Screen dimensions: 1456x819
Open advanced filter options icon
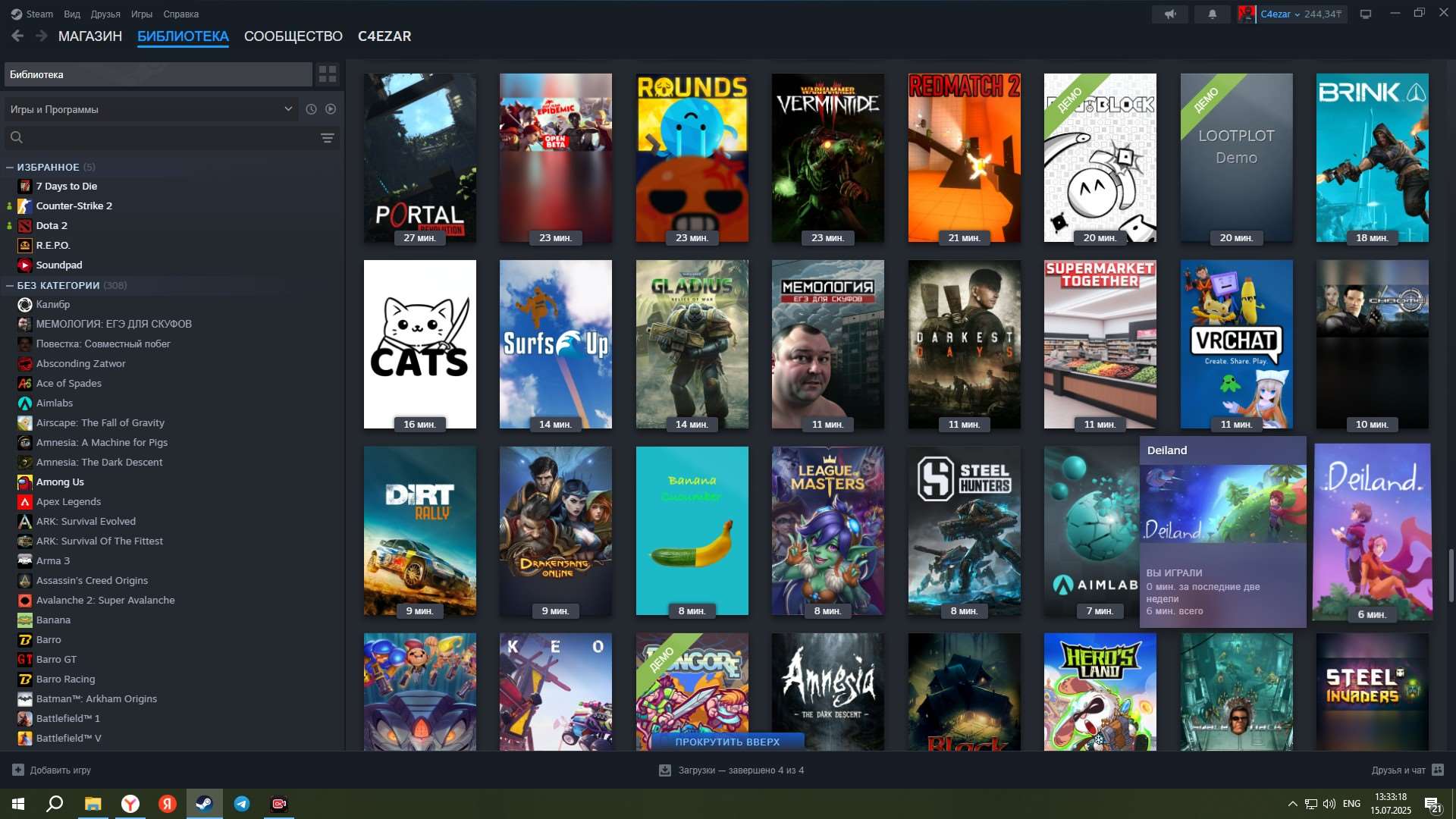coord(327,138)
